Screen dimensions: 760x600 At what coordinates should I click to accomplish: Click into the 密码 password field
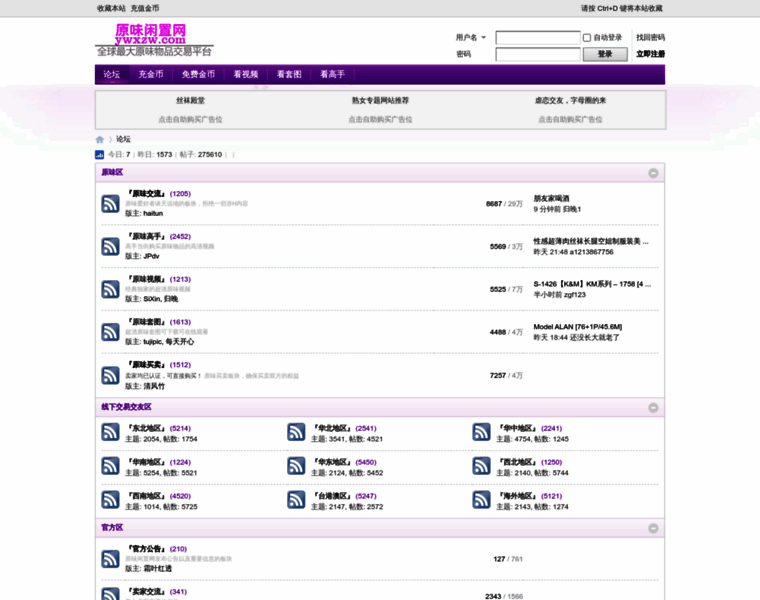[538, 54]
